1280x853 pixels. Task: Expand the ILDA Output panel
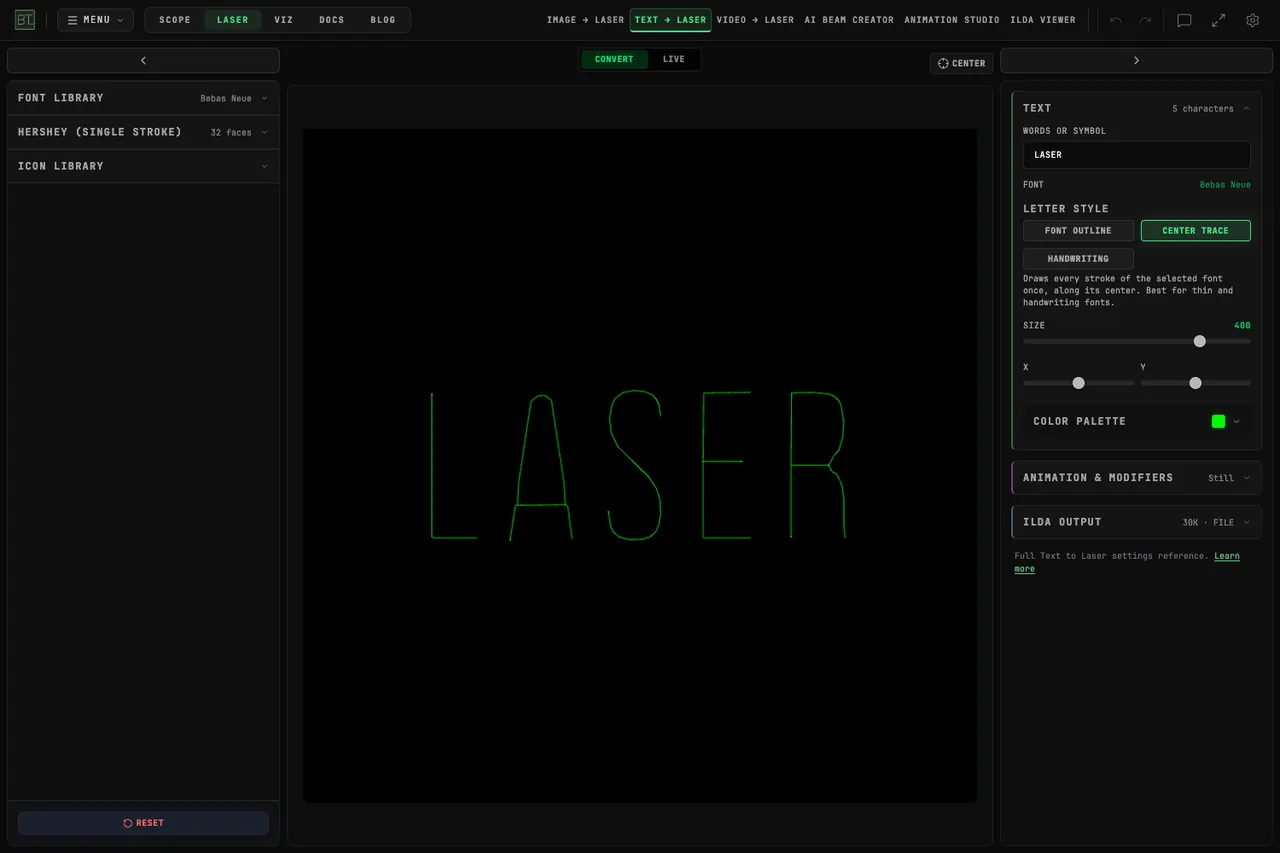(x=1136, y=522)
